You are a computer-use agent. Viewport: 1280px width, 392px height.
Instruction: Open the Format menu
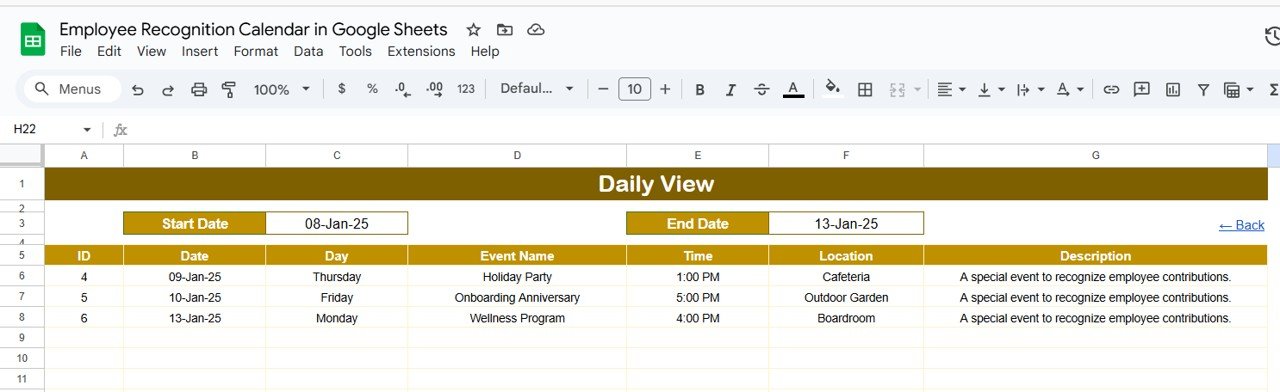coord(256,51)
